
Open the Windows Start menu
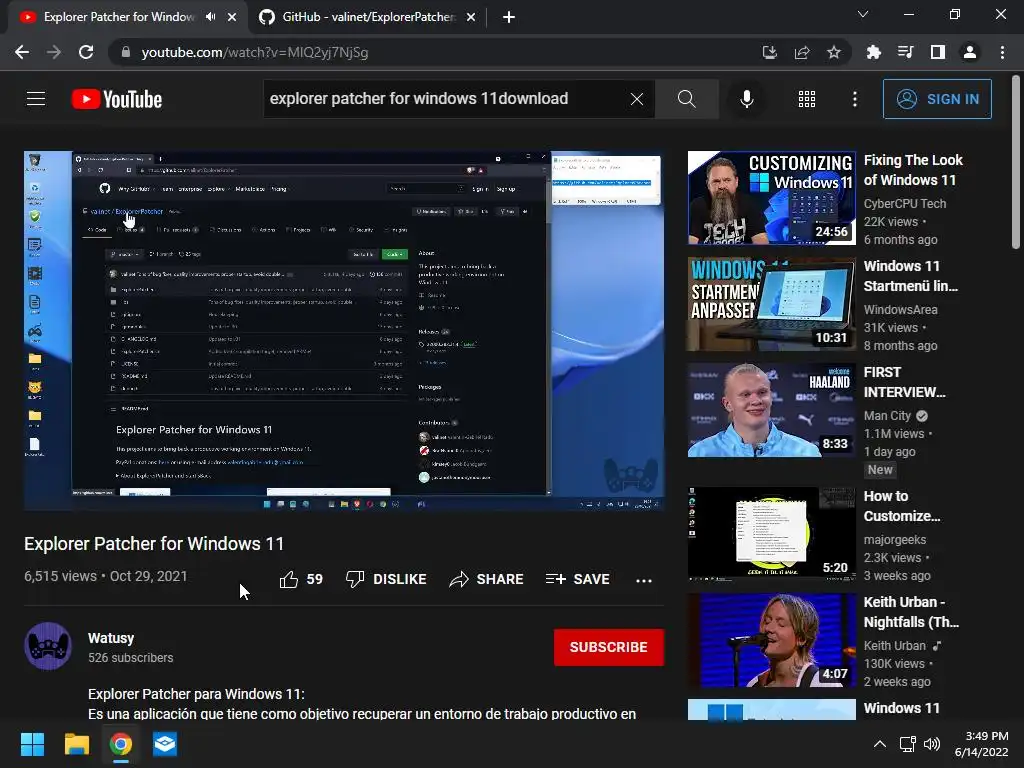tap(32, 744)
